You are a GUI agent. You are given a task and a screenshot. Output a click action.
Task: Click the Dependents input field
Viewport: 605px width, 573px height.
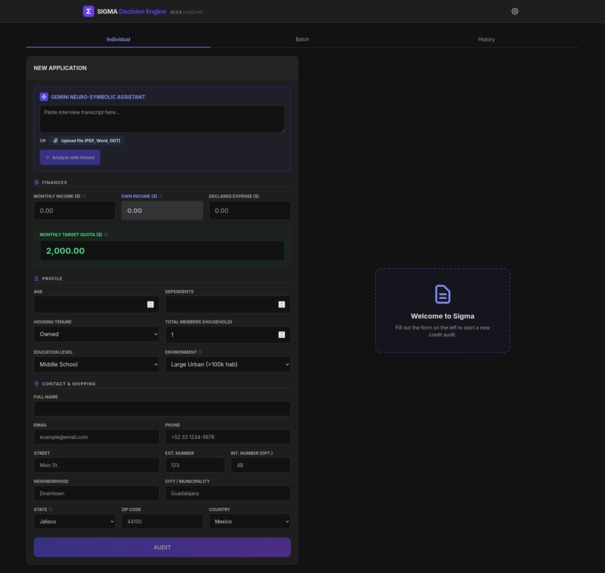(x=228, y=304)
